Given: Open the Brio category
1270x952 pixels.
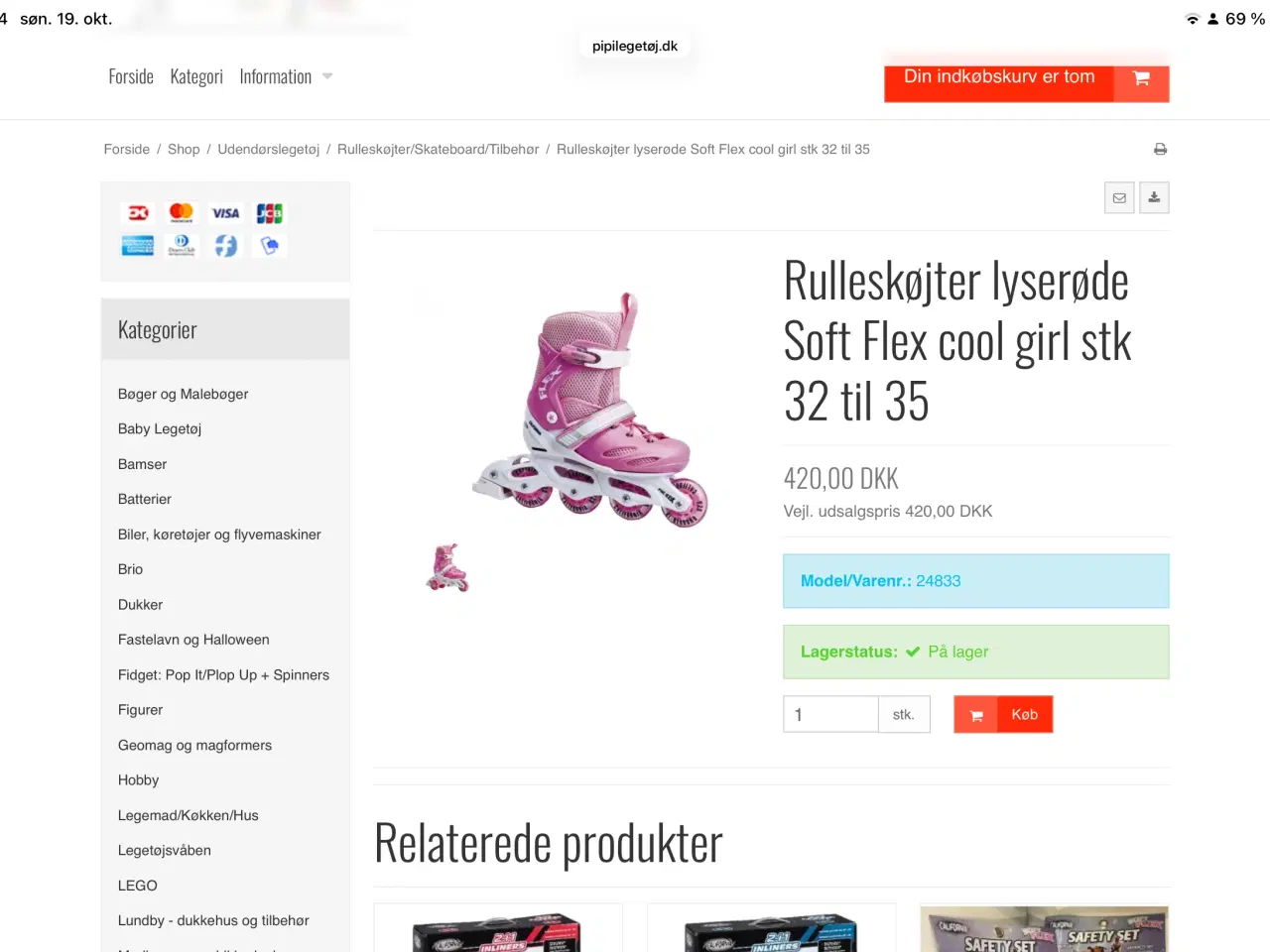Looking at the screenshot, I should [x=130, y=569].
